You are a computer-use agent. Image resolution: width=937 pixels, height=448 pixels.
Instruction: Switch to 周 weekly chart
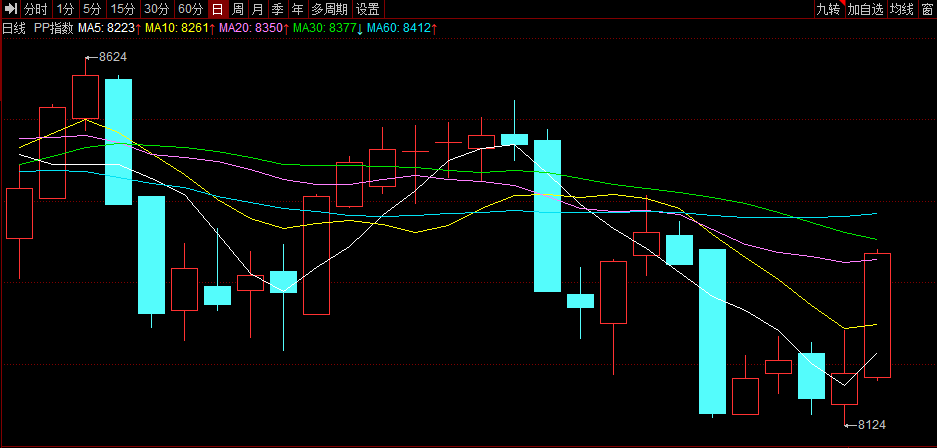point(238,8)
